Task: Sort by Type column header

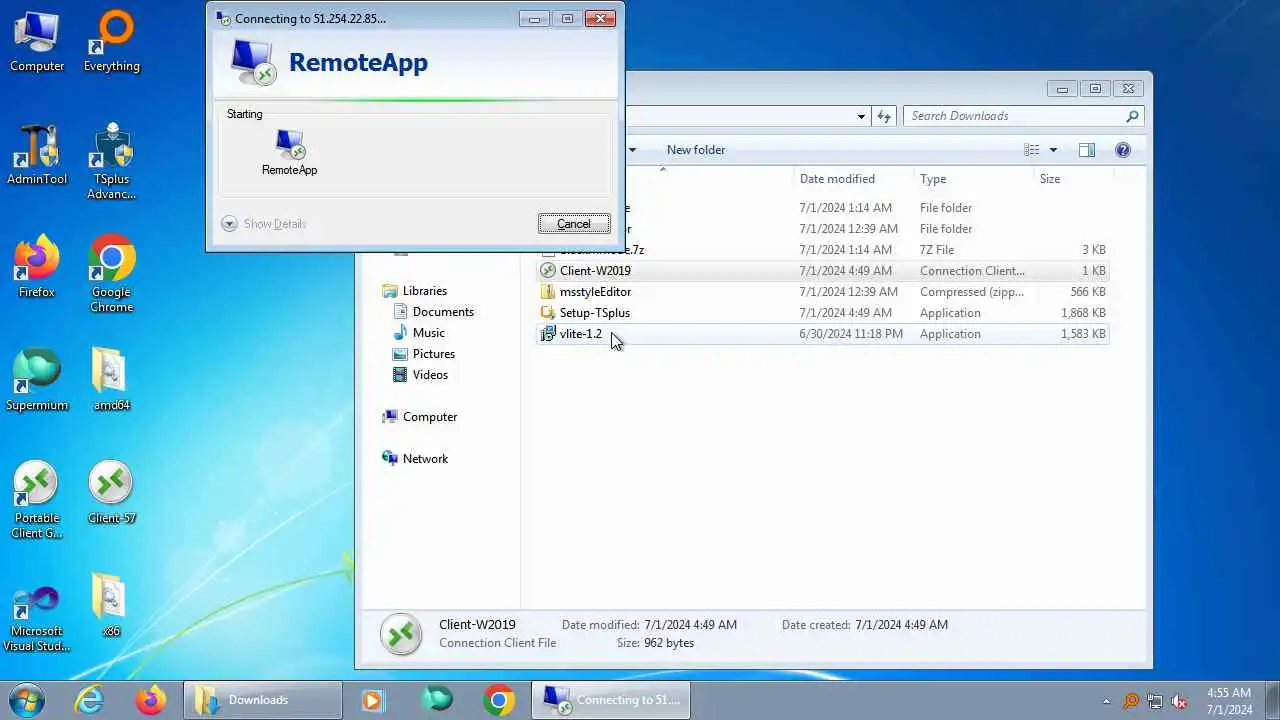Action: coord(974,179)
